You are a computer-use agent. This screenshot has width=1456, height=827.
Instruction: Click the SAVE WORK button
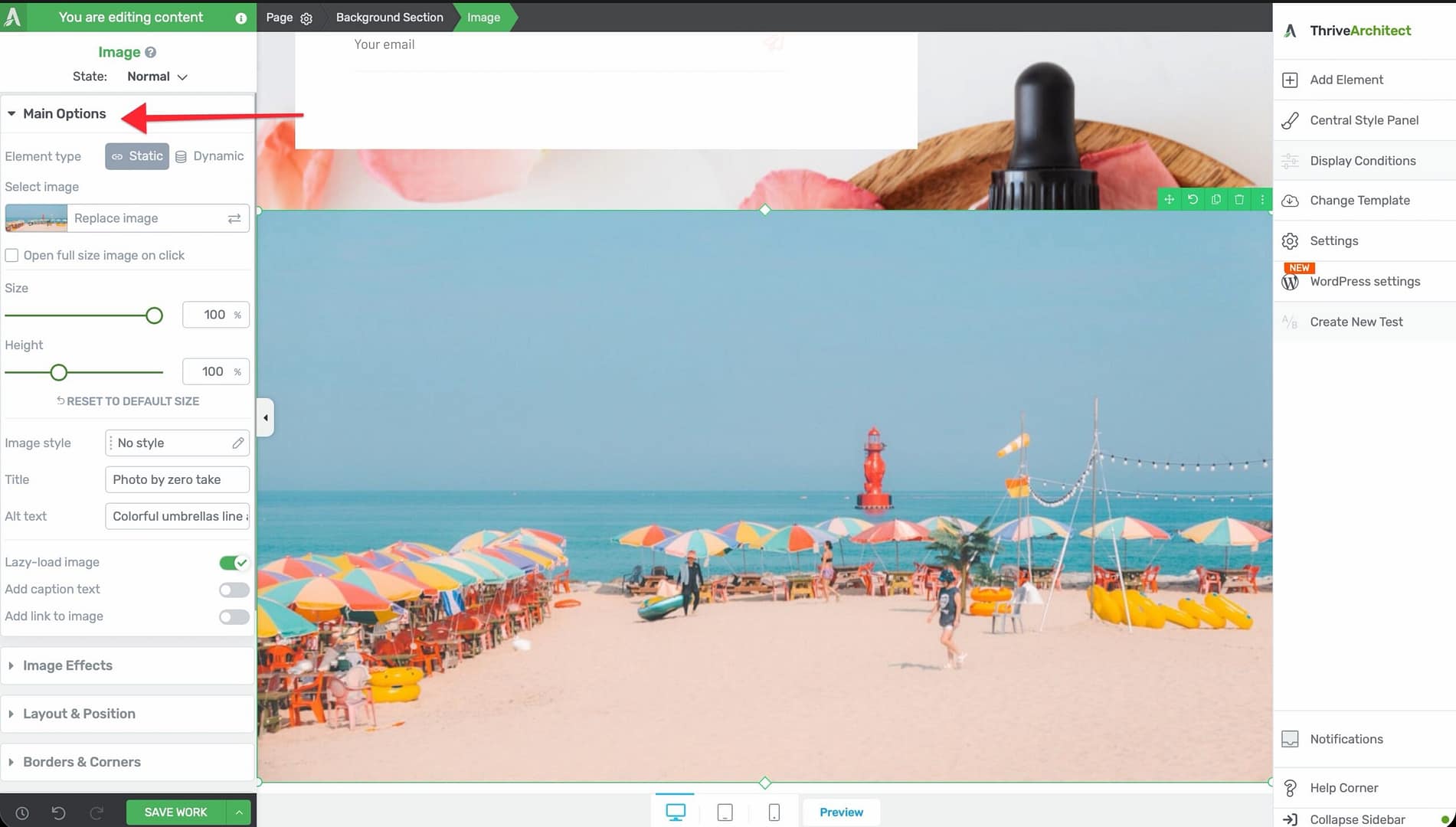click(175, 812)
